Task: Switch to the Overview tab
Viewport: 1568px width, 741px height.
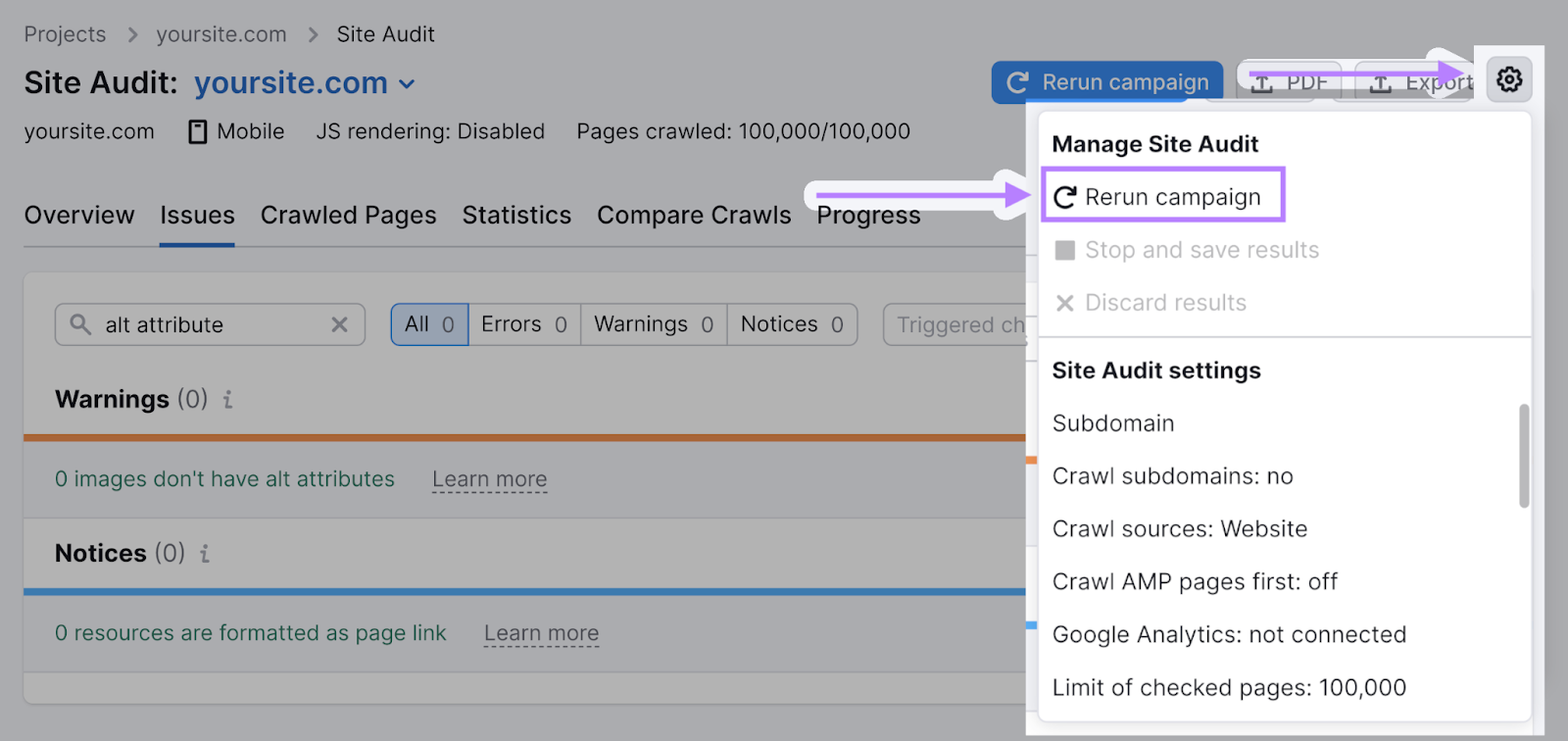Action: [79, 216]
